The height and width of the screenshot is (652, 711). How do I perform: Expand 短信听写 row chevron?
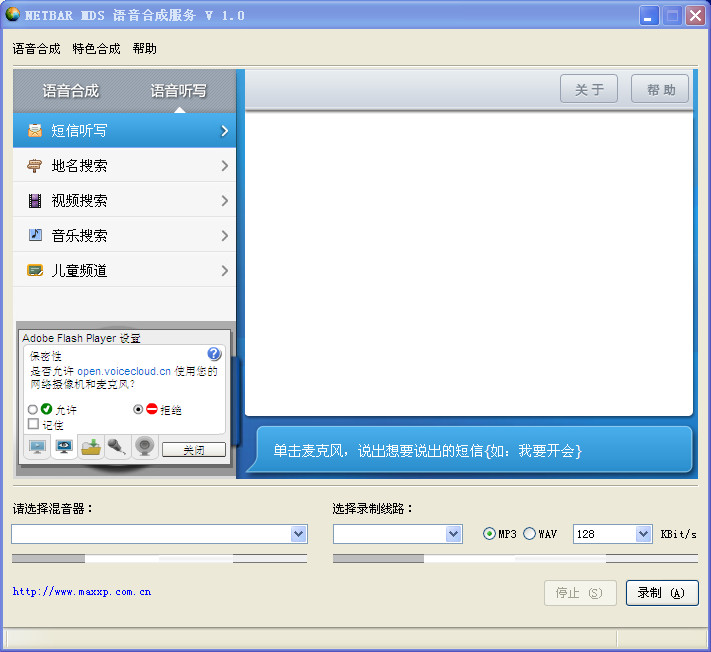224,131
